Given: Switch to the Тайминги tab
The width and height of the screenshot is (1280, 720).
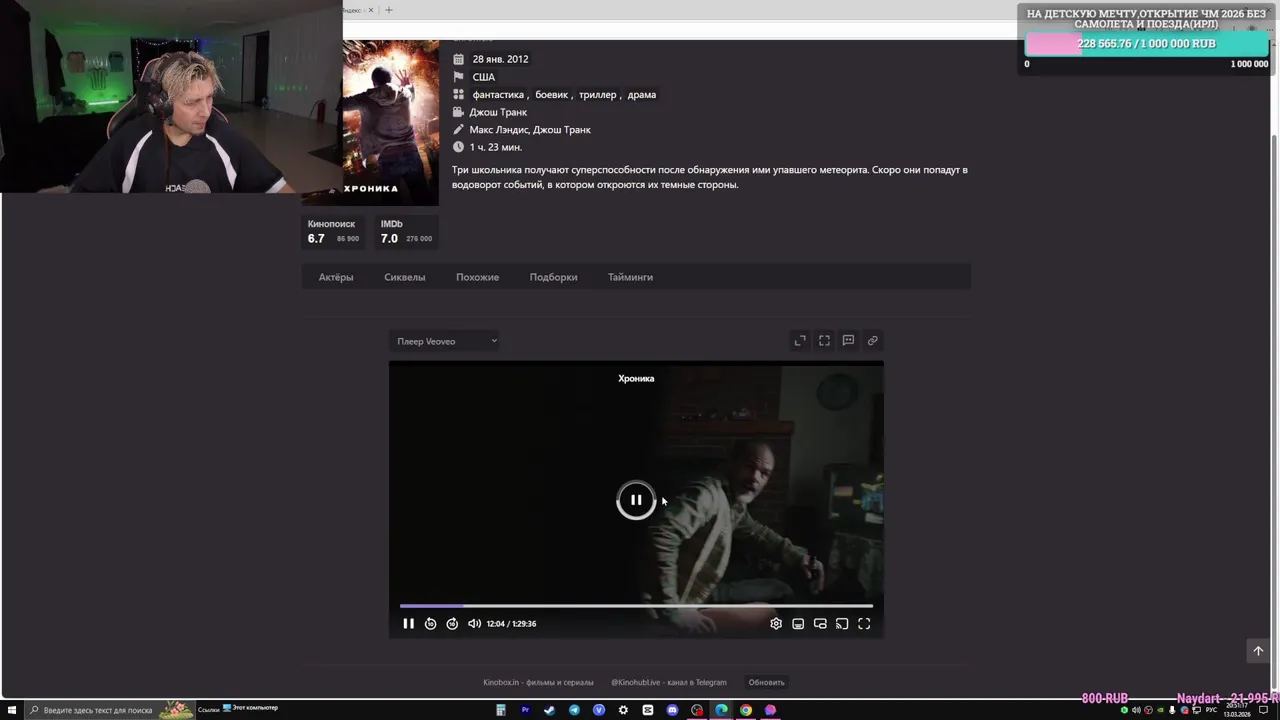Looking at the screenshot, I should click(630, 277).
